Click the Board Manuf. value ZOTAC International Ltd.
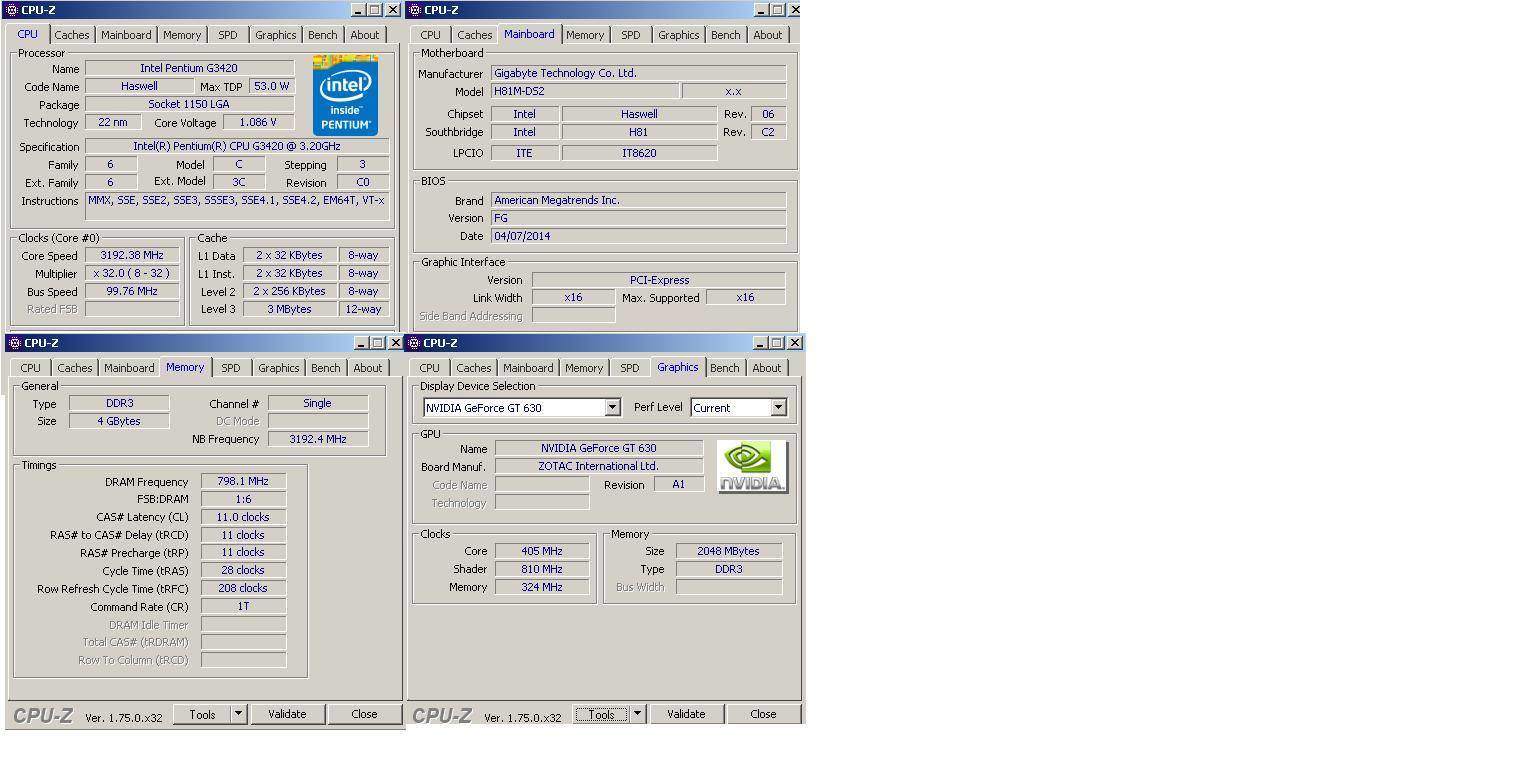 [x=599, y=466]
